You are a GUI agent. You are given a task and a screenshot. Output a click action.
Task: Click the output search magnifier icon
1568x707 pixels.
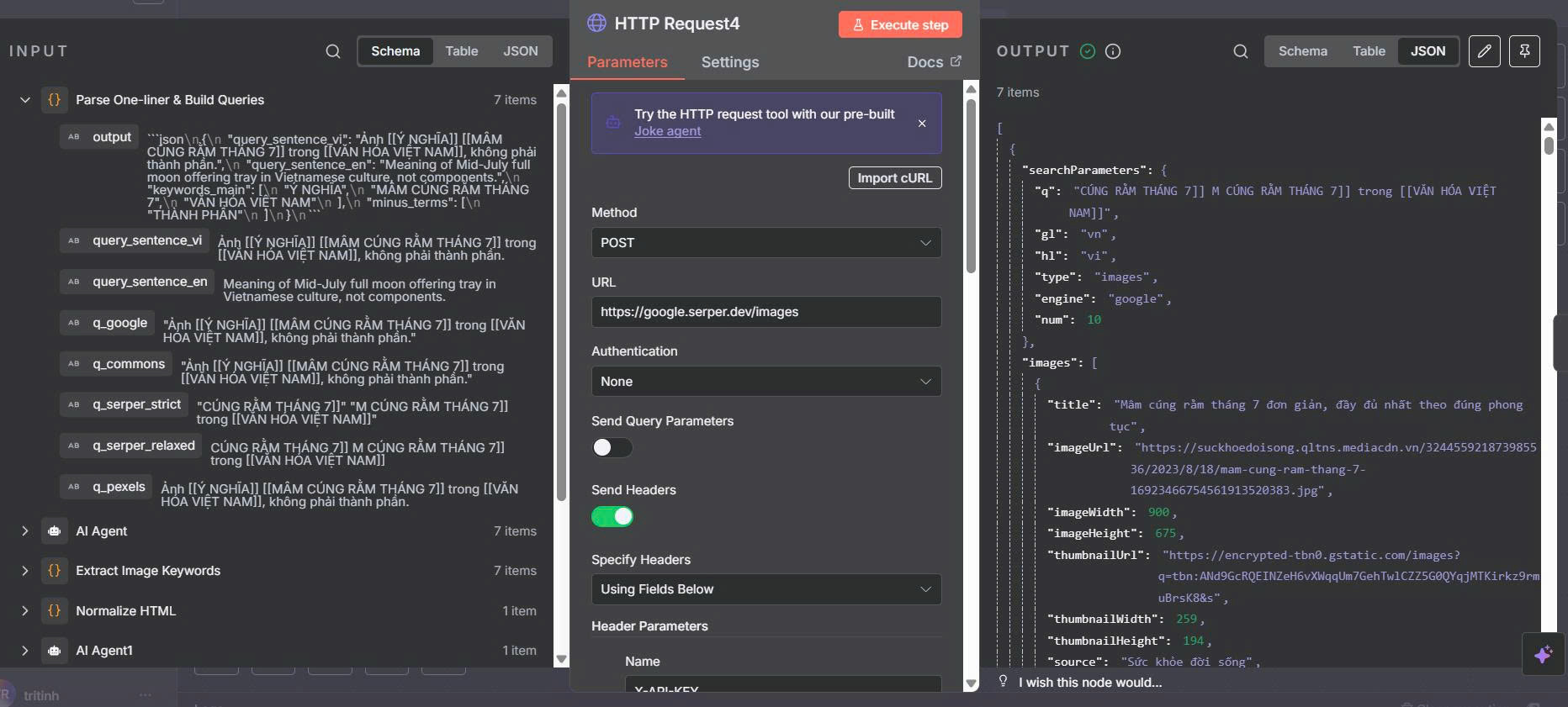1241,51
